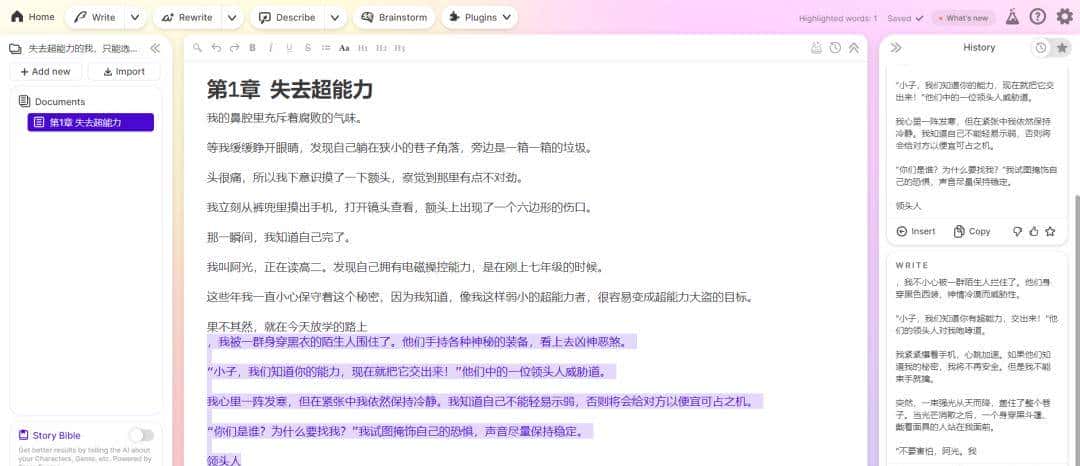Insert the history card text
Image resolution: width=1080 pixels, height=466 pixels.
(x=916, y=231)
